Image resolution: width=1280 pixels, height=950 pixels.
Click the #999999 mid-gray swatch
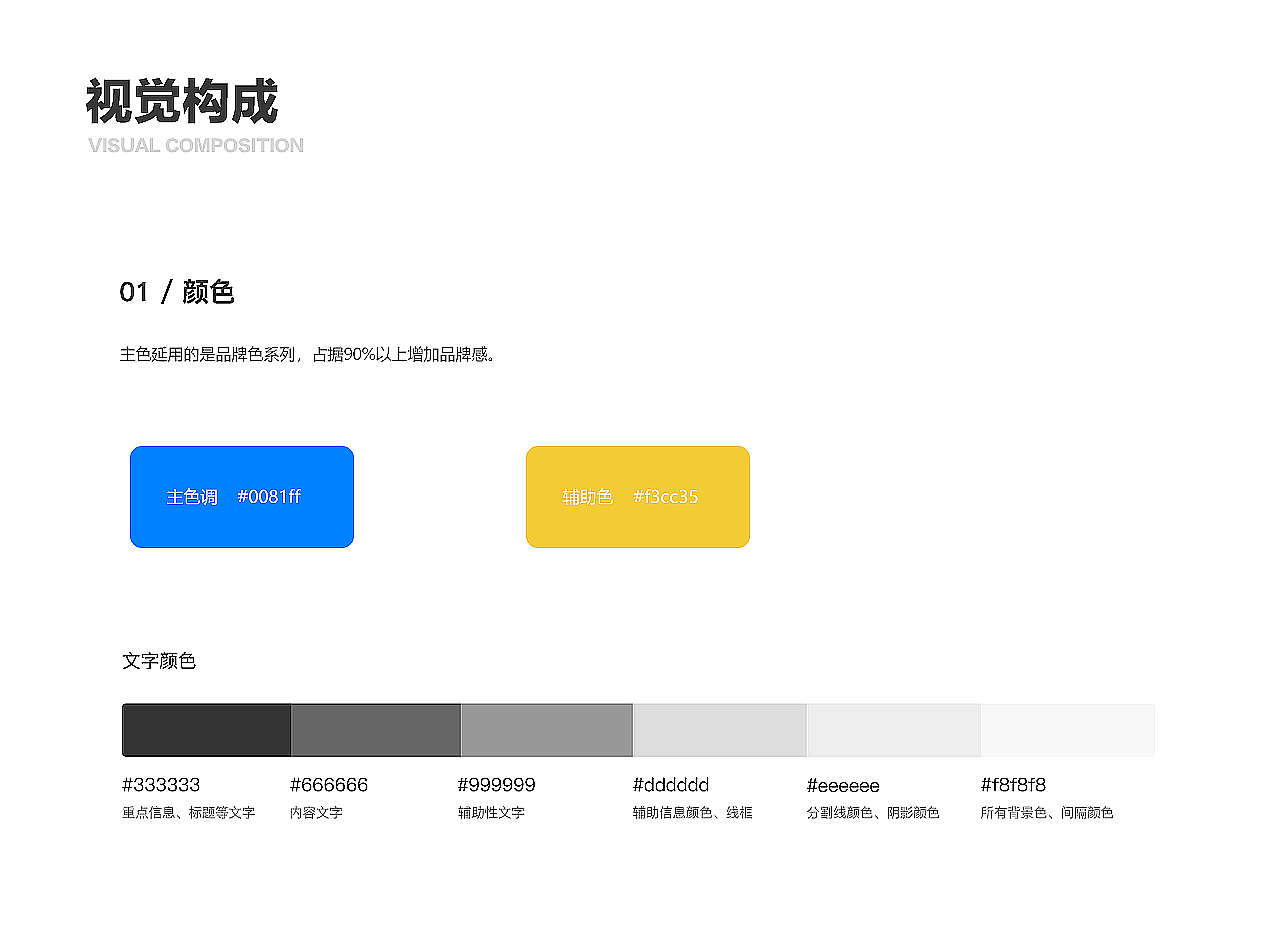point(546,730)
